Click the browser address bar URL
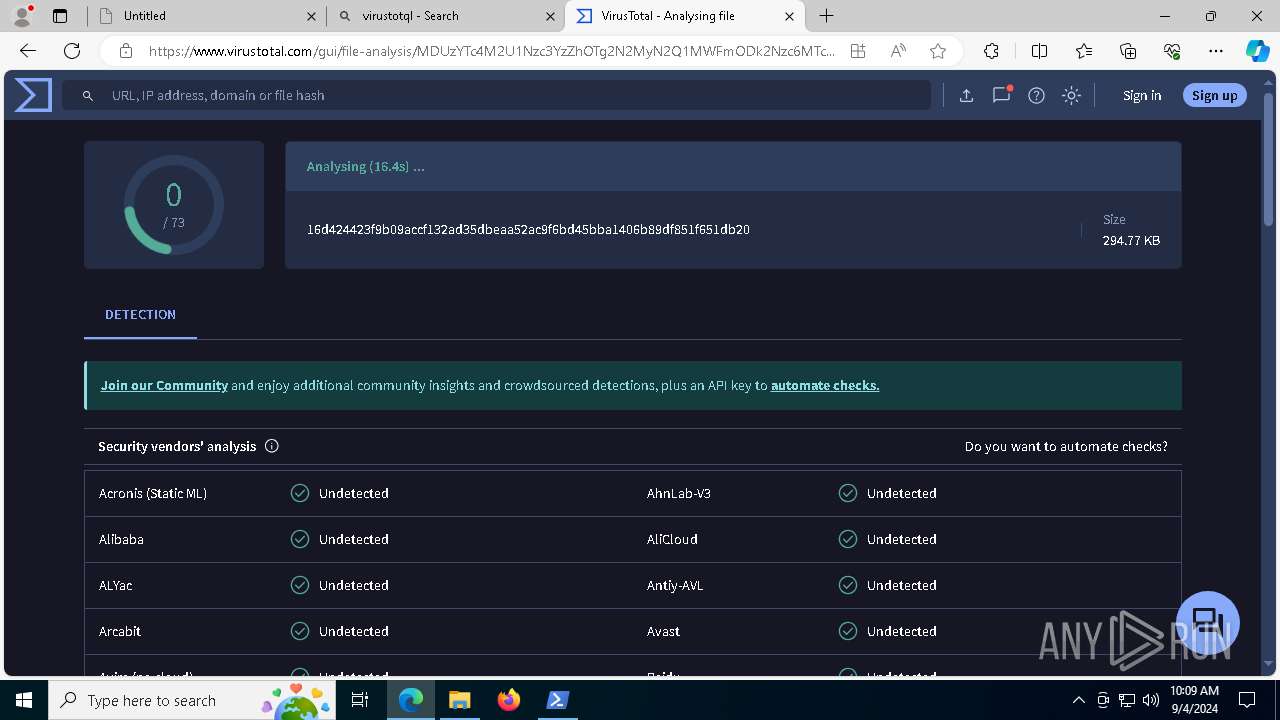Viewport: 1280px width, 720px height. (x=492, y=51)
